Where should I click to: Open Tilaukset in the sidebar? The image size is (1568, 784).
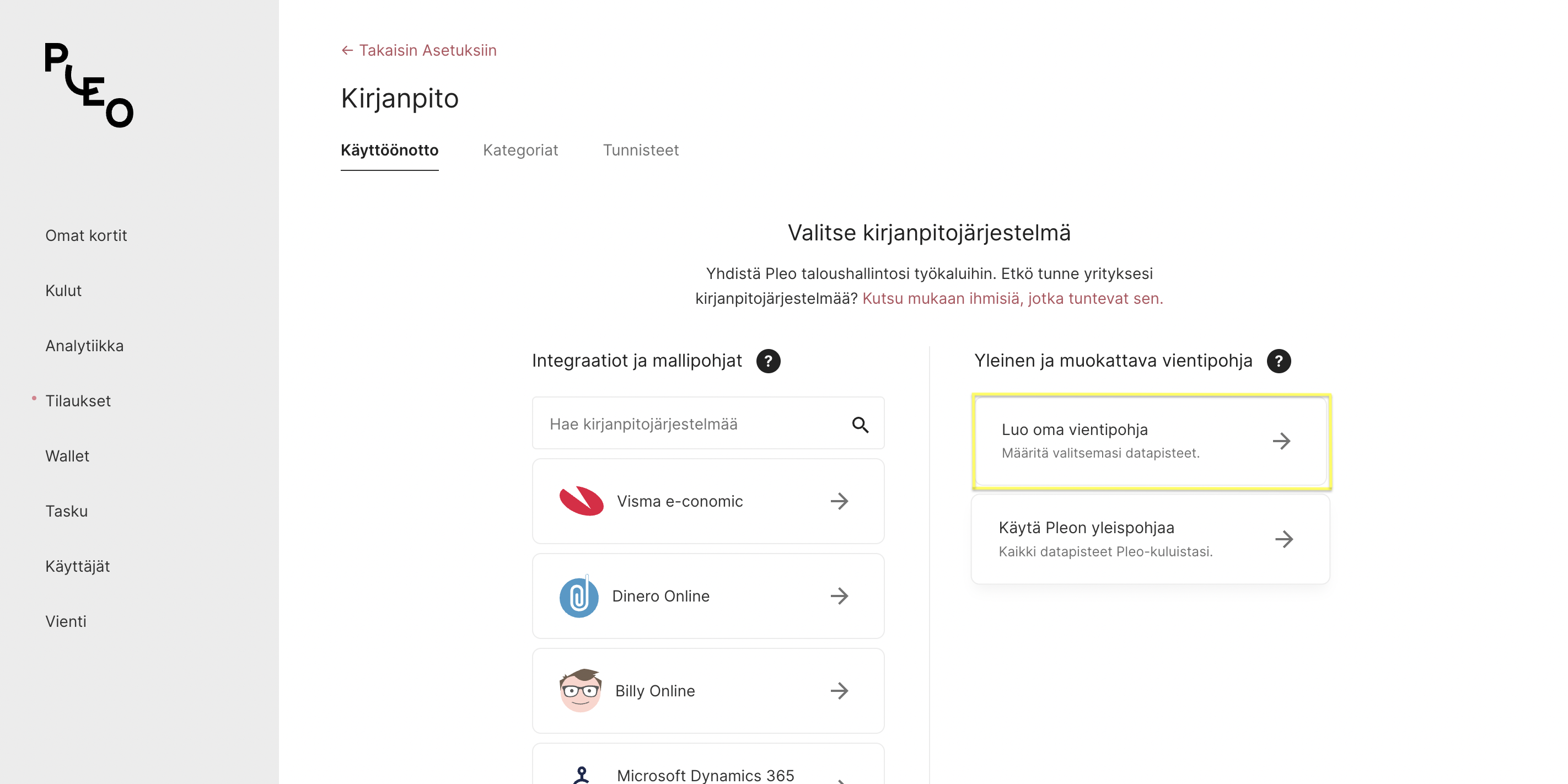78,401
